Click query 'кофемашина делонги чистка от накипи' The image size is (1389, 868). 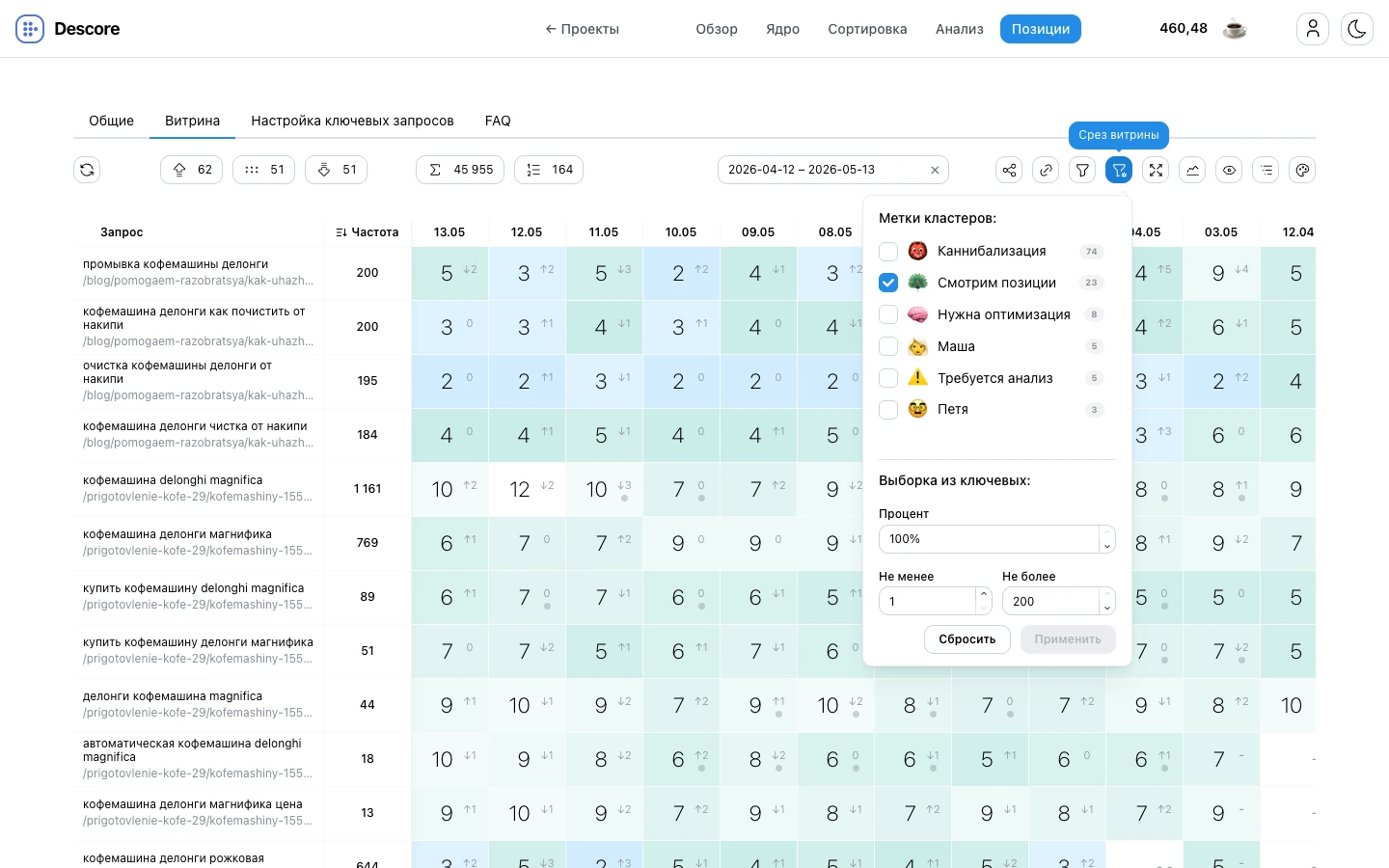[x=195, y=426]
